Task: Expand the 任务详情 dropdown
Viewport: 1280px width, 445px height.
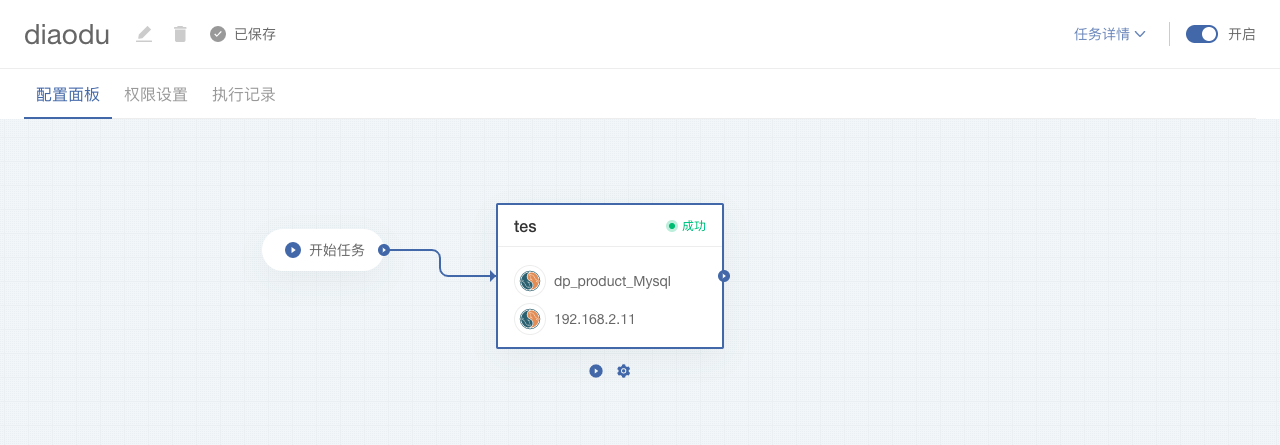Action: [x=1109, y=34]
